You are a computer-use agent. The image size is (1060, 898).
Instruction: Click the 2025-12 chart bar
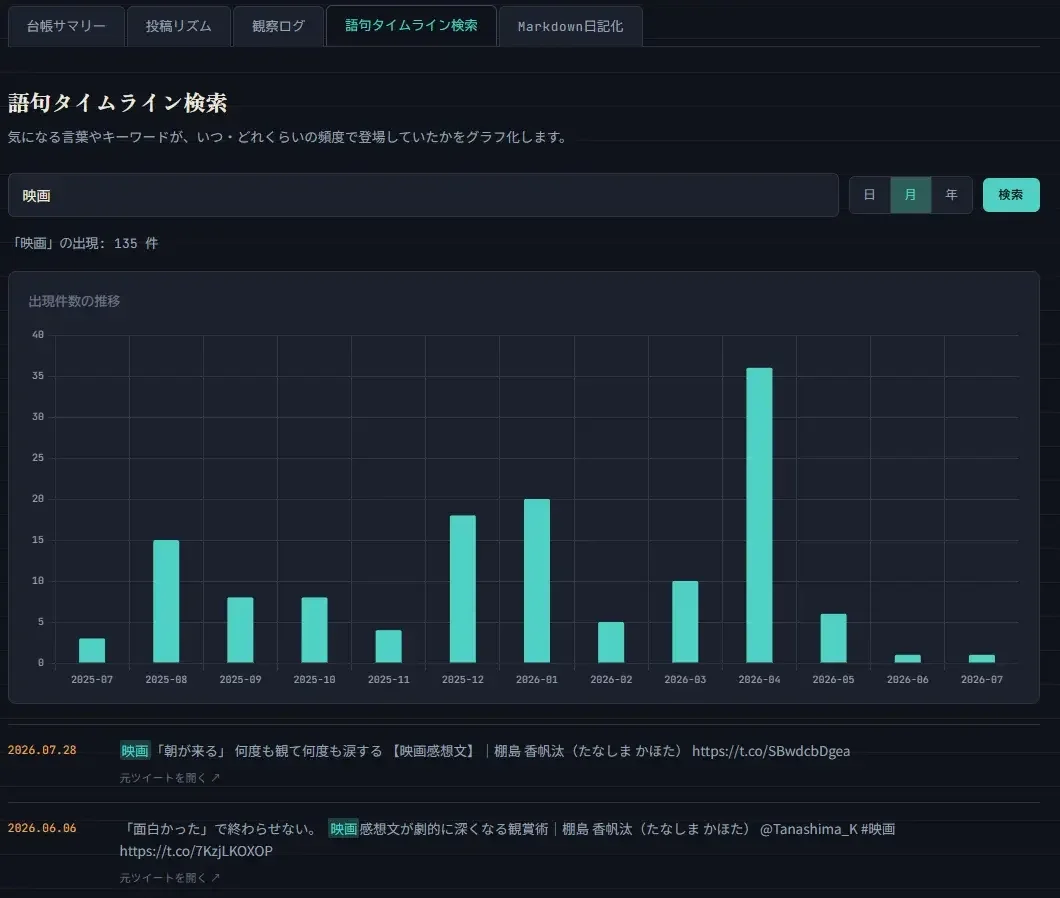[x=462, y=589]
